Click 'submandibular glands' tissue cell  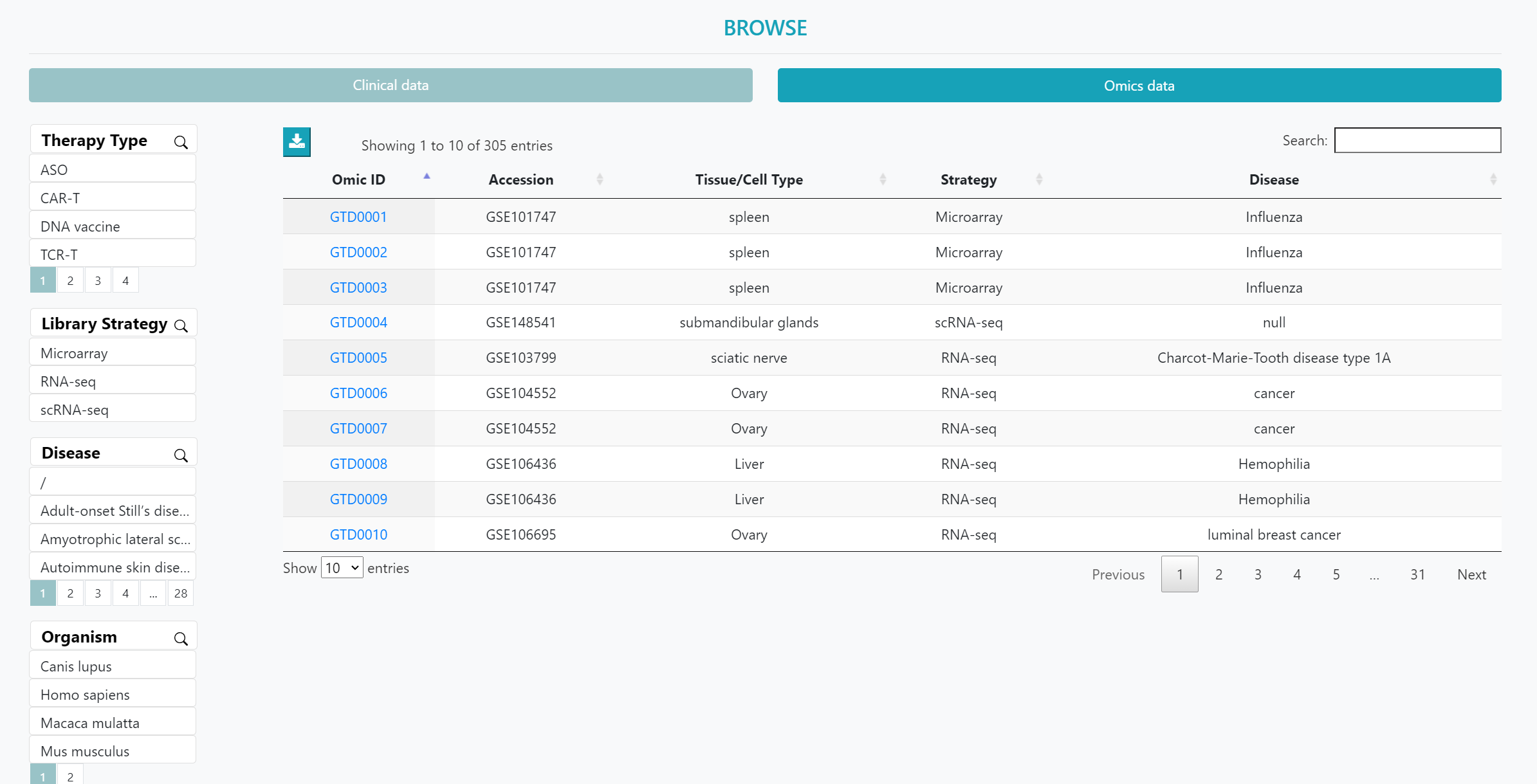tap(749, 322)
